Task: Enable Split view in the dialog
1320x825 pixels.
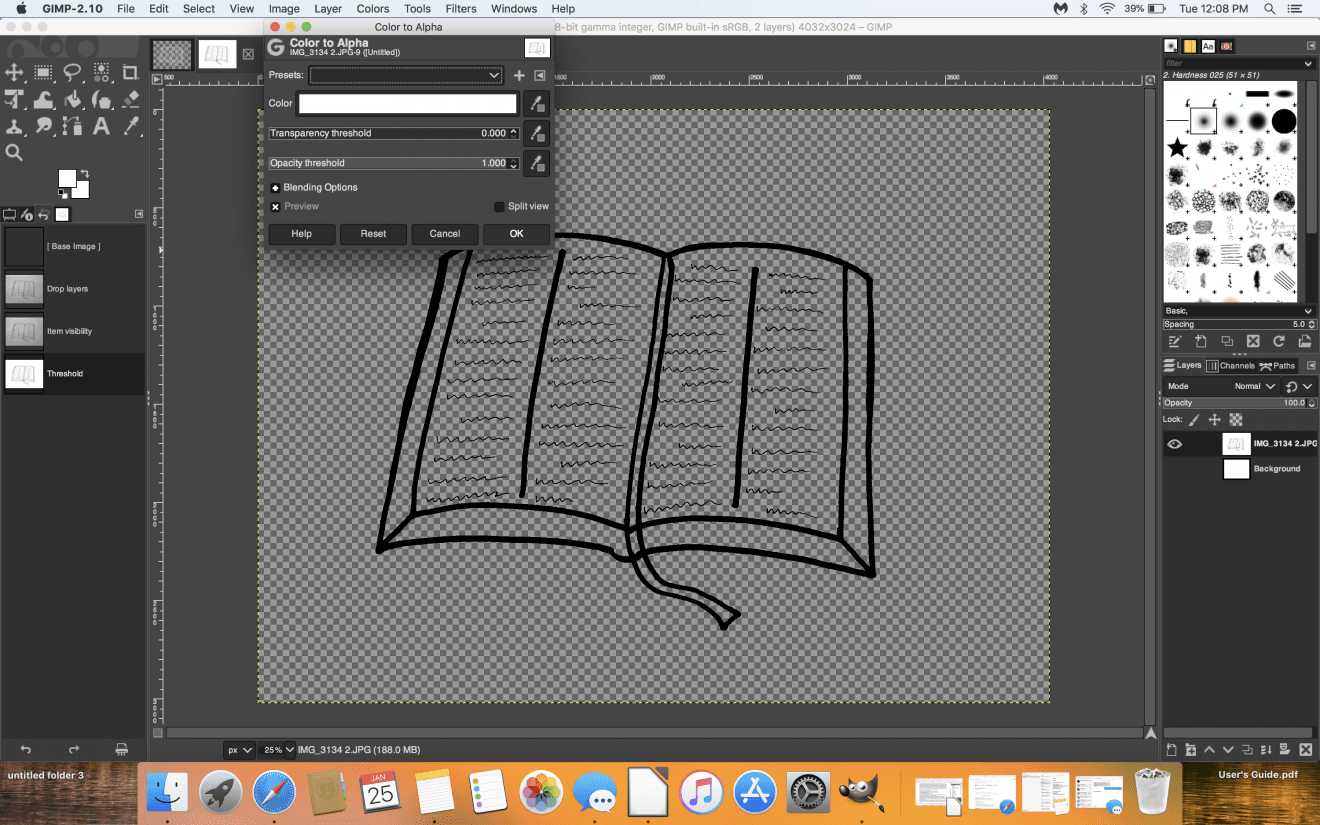Action: point(499,206)
